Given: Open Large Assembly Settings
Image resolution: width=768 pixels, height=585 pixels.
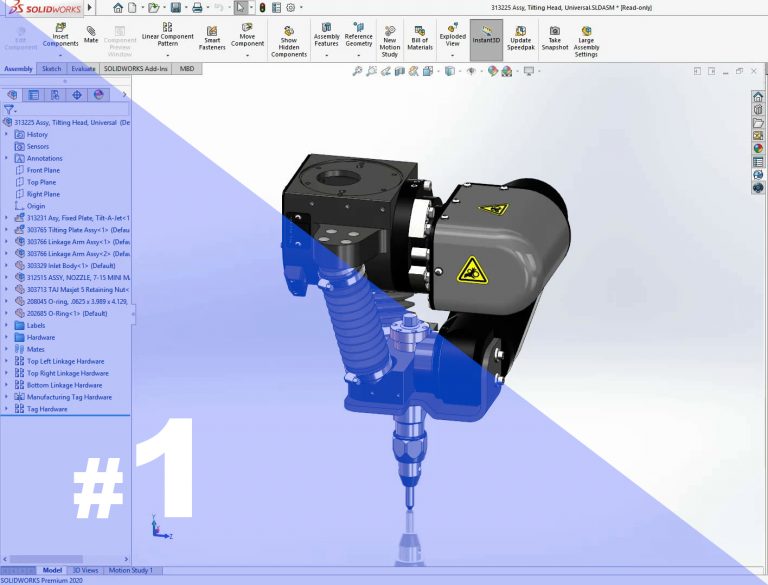Looking at the screenshot, I should [x=586, y=38].
